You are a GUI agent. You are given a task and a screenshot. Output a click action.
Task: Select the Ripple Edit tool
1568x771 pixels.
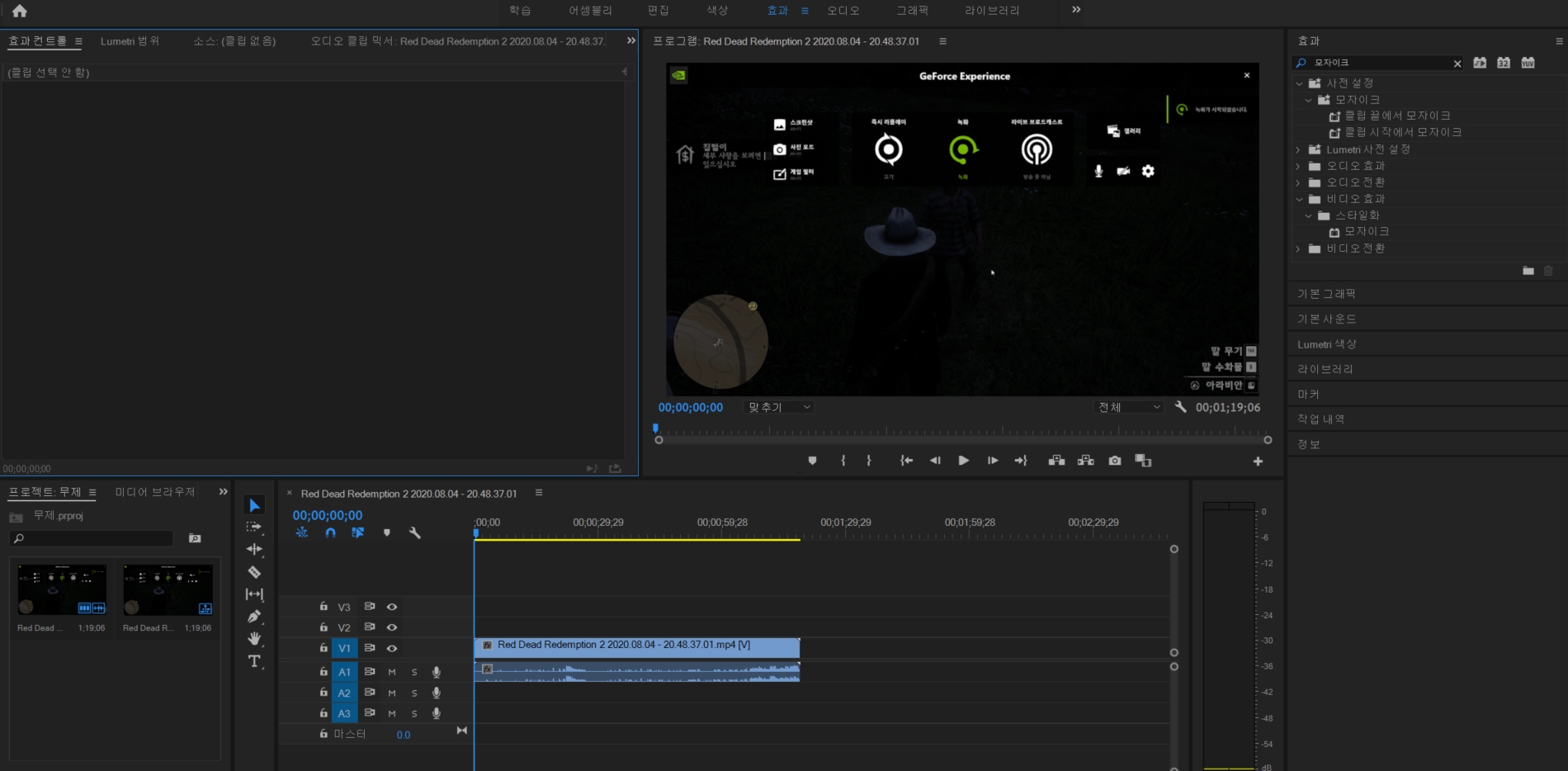[x=254, y=549]
